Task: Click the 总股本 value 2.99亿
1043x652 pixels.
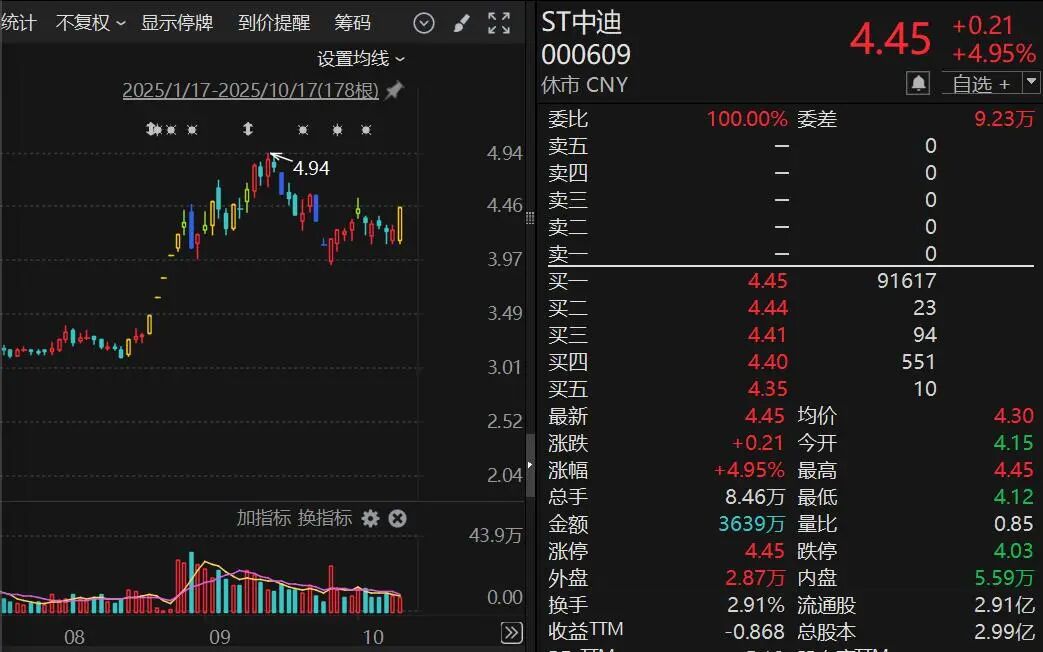Action: coord(1004,631)
